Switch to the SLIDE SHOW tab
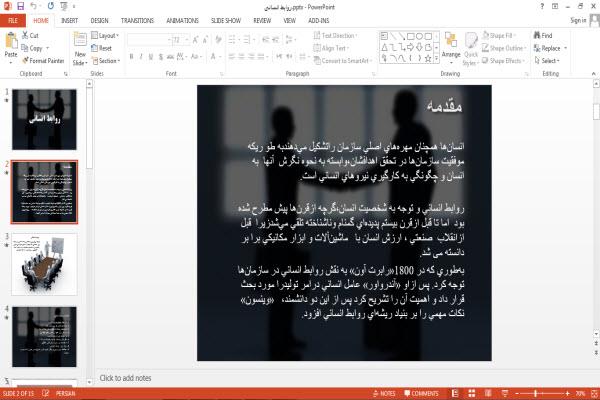Image resolution: width=600 pixels, height=400 pixels. (x=226, y=21)
